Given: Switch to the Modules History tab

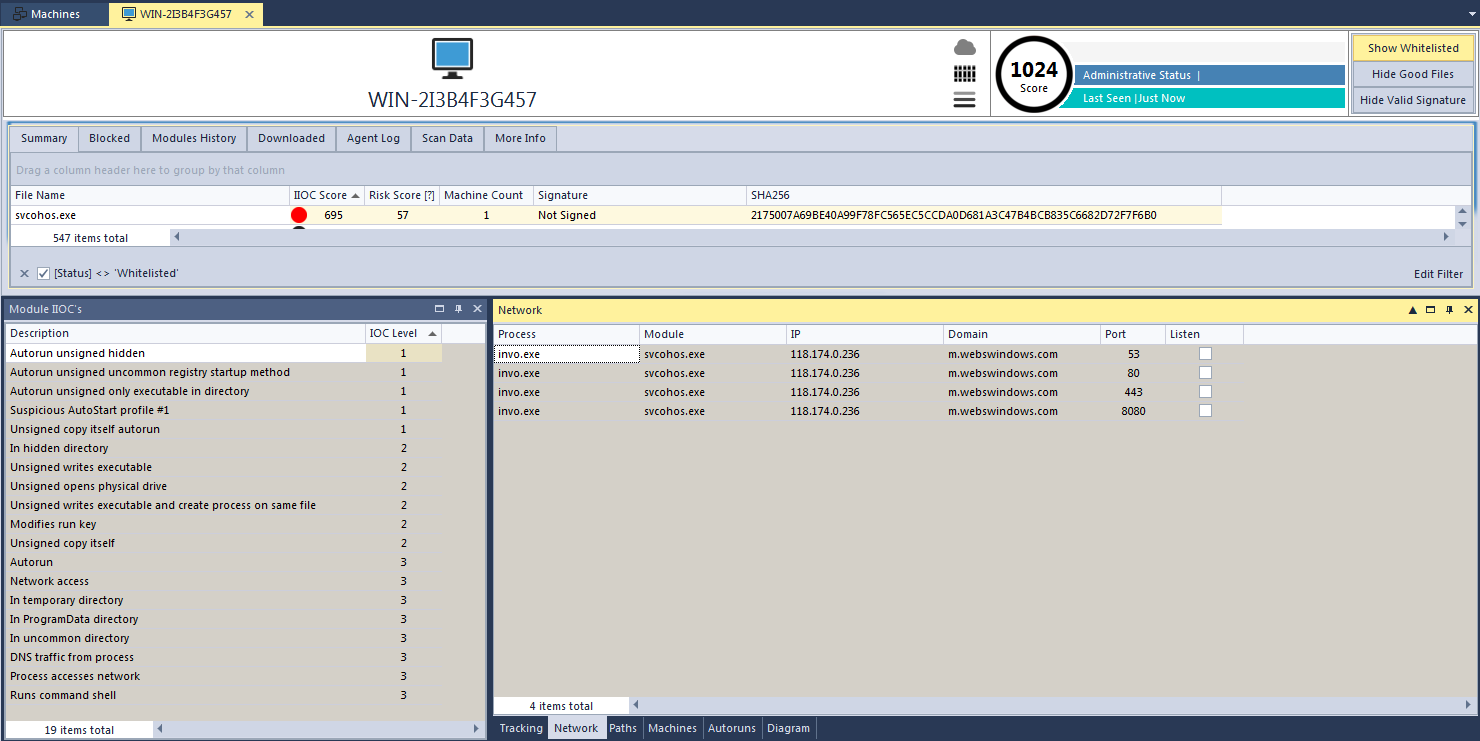Looking at the screenshot, I should click(194, 138).
